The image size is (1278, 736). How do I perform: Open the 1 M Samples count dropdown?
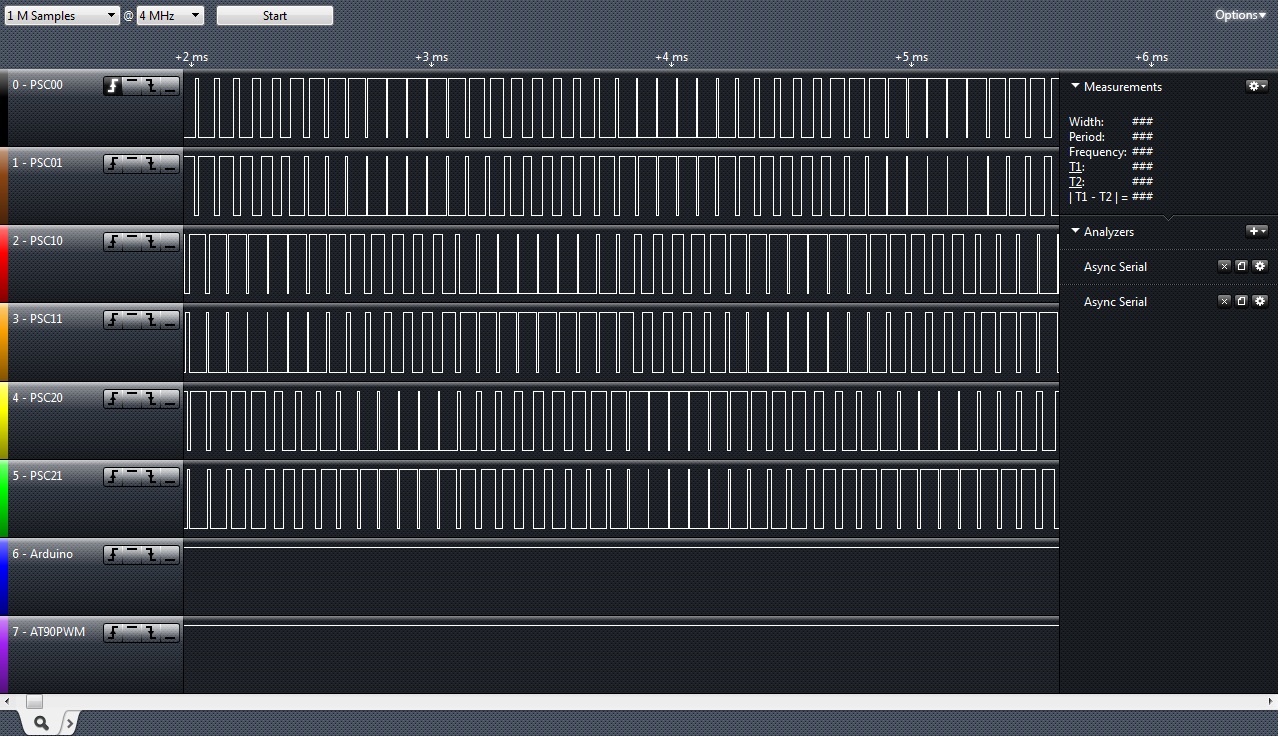coord(62,16)
